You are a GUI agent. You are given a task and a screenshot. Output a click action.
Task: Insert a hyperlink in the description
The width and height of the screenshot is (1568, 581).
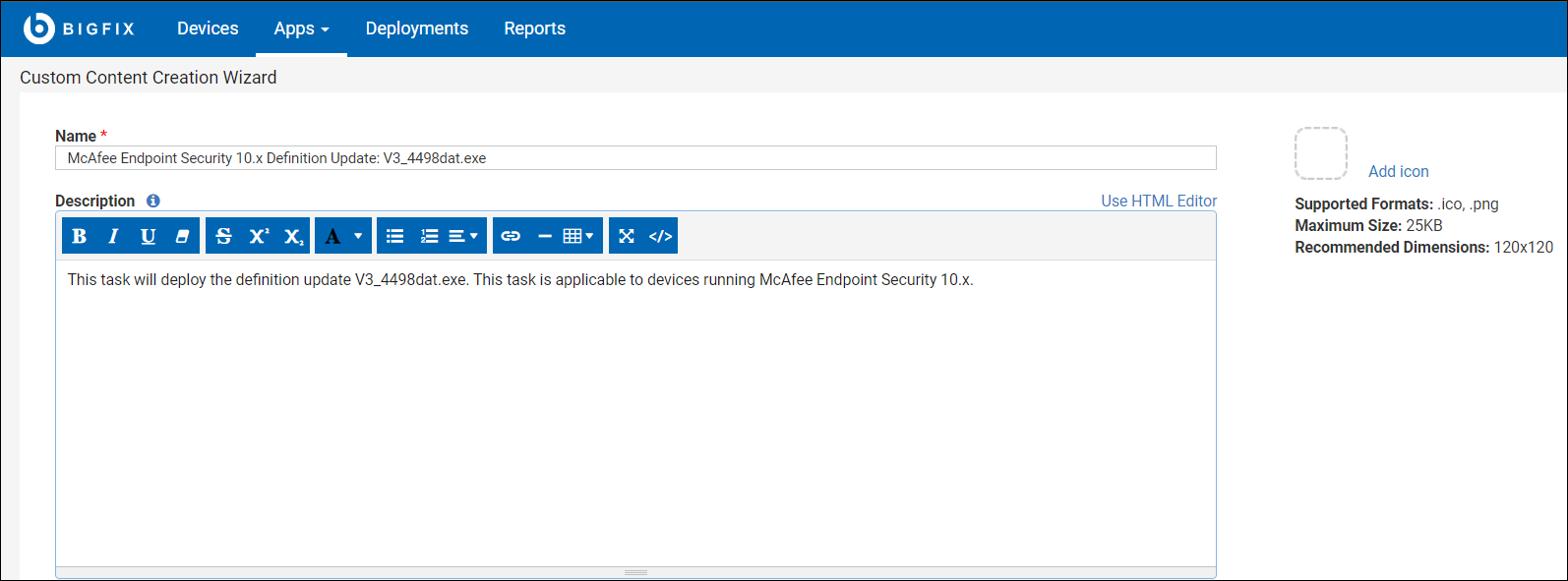click(x=511, y=236)
